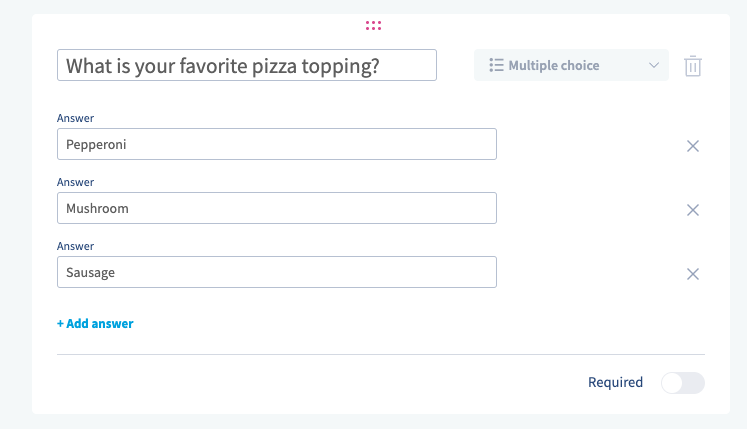Image resolution: width=747 pixels, height=429 pixels.
Task: Click the plus sign before Add answer
Action: [x=60, y=324]
